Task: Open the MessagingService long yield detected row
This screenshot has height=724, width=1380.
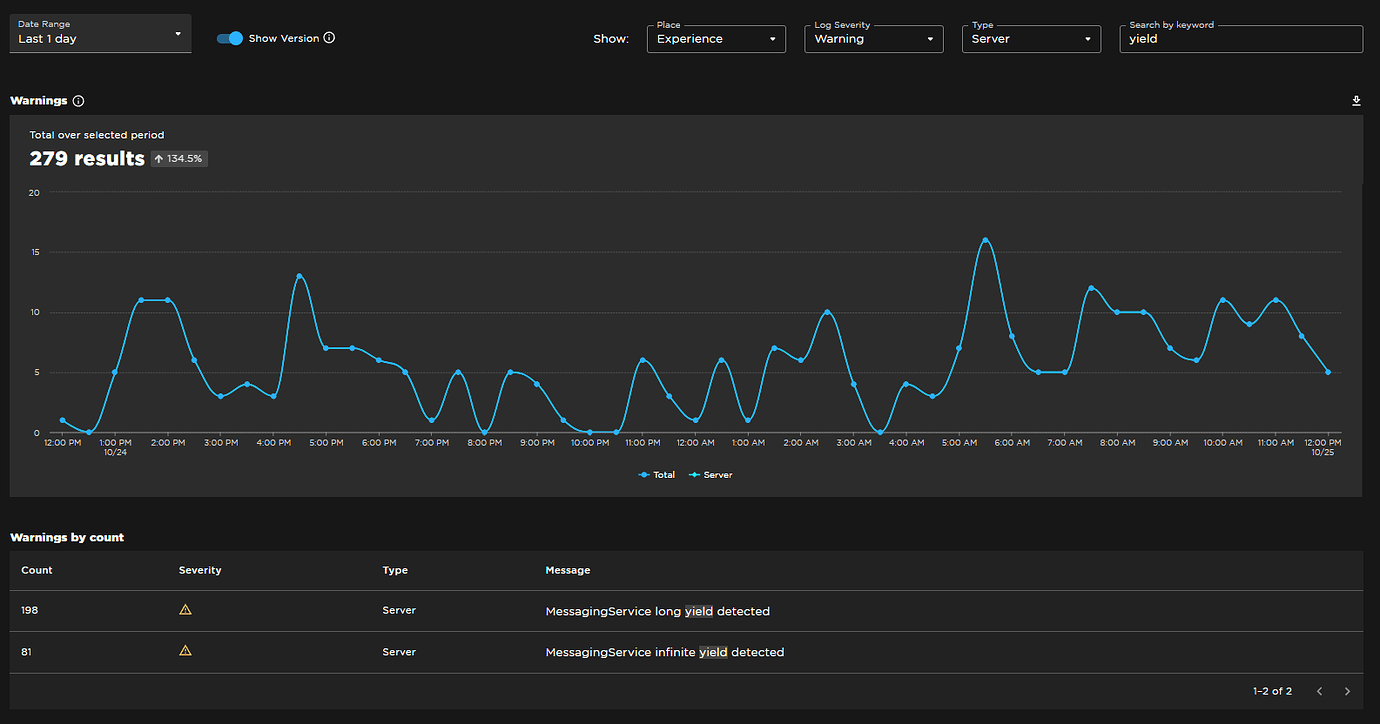Action: click(686, 610)
